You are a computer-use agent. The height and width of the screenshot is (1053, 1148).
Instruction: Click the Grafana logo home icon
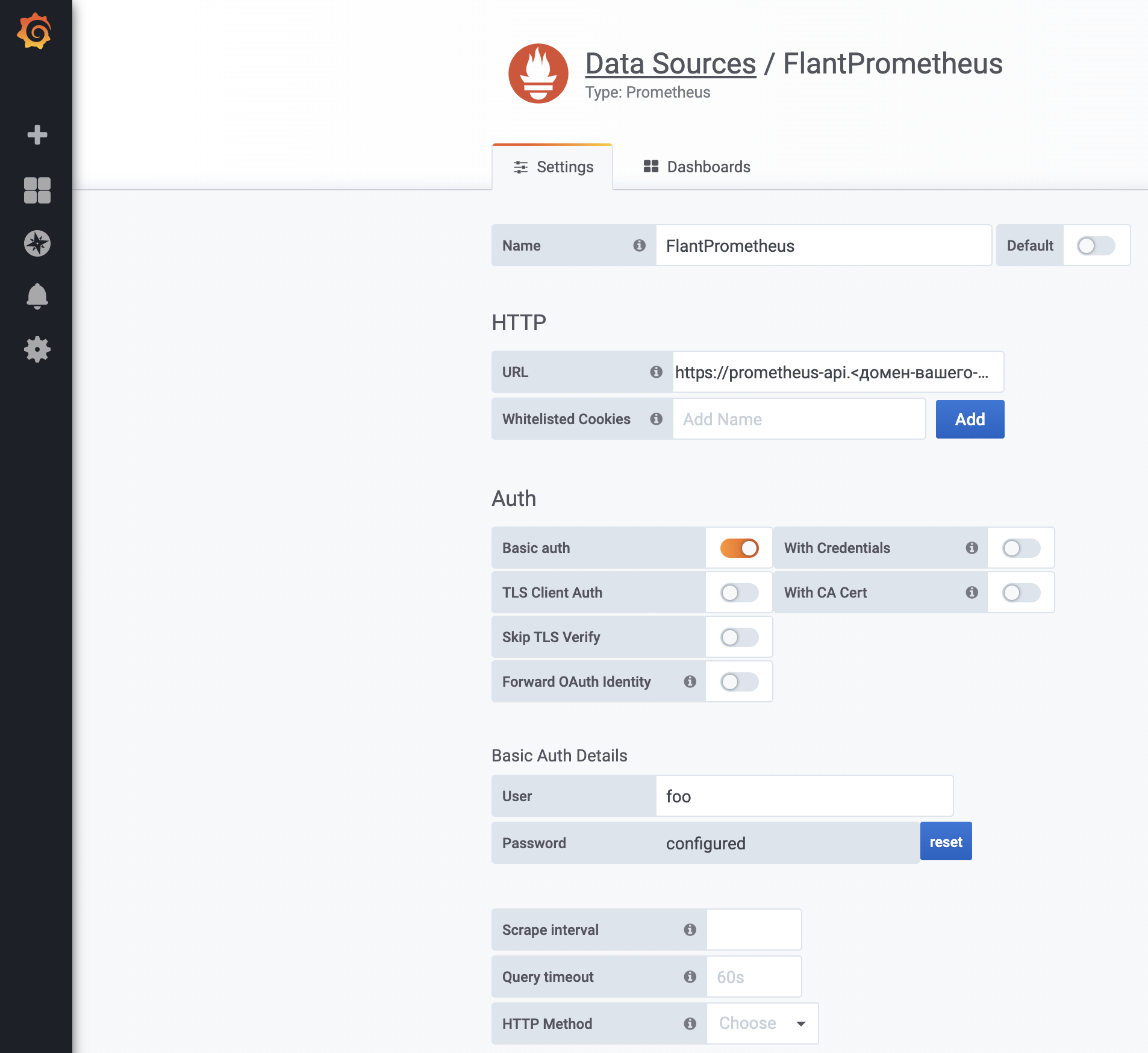coord(34,31)
